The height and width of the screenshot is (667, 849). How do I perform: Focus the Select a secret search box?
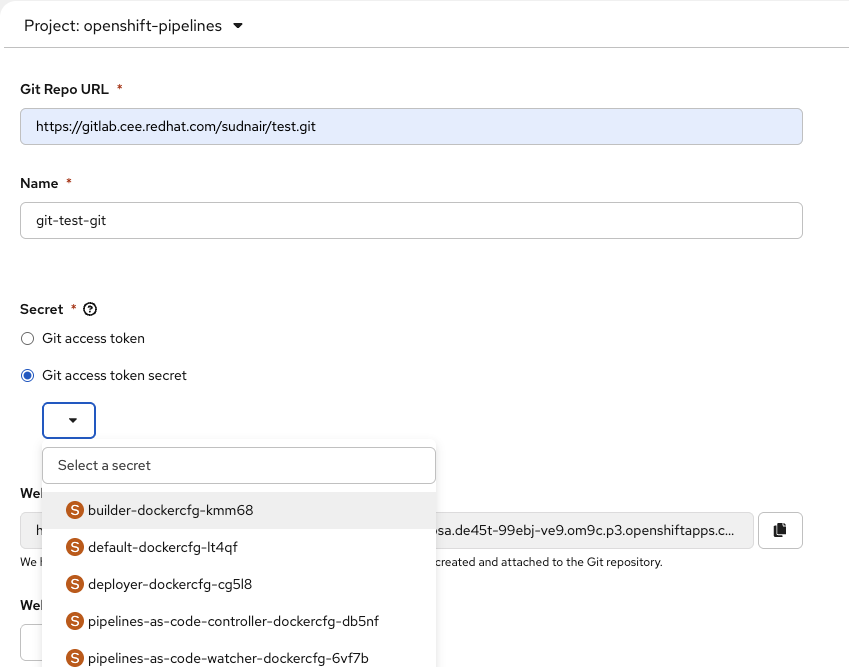tap(239, 465)
